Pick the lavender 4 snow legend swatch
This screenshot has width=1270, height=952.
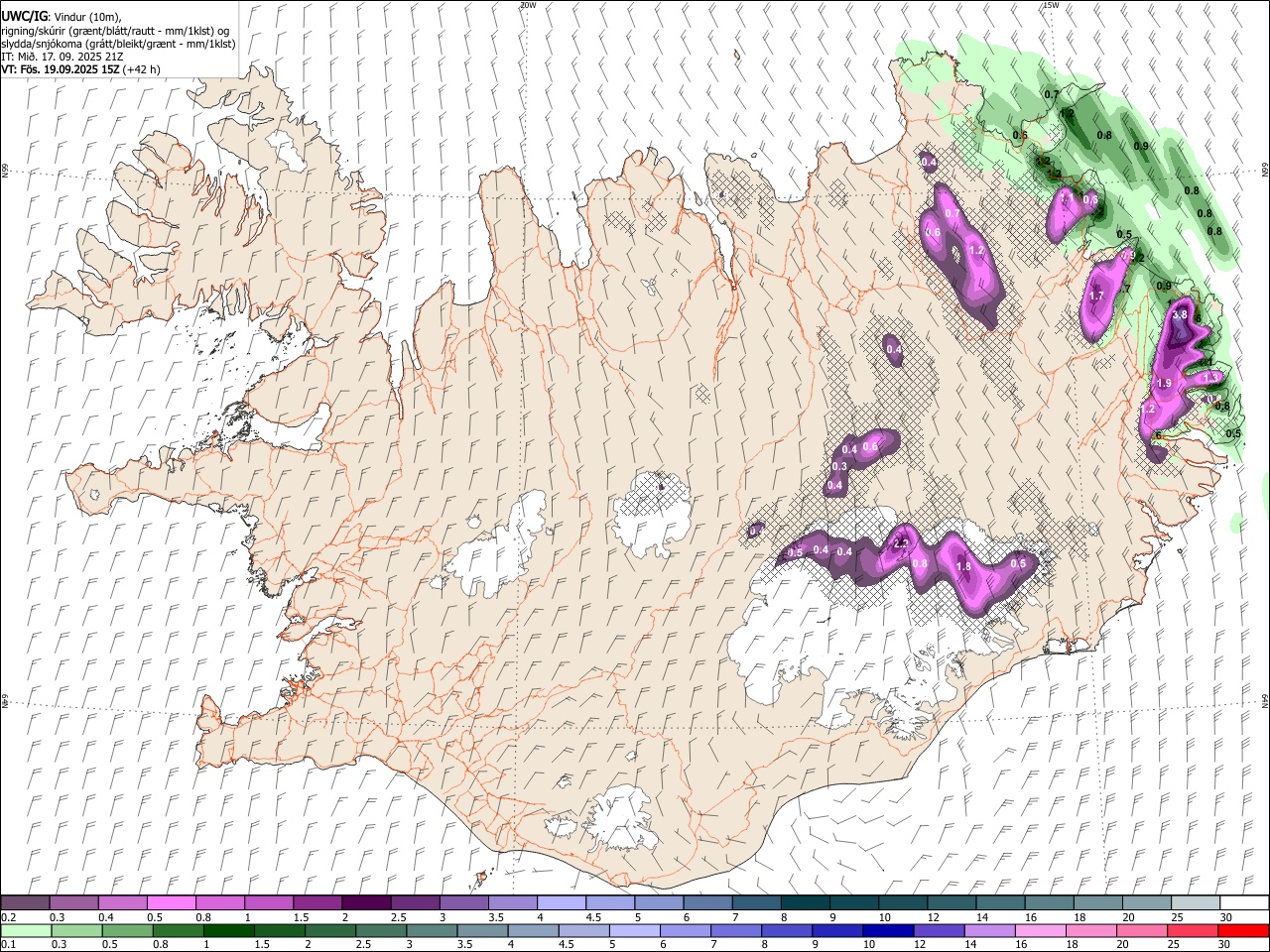[562, 902]
